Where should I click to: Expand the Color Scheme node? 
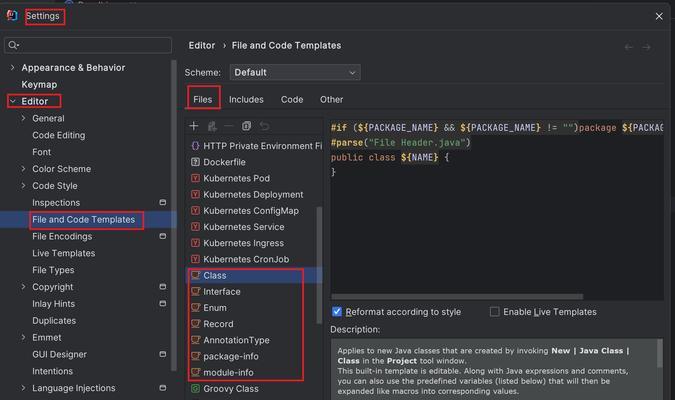point(23,169)
